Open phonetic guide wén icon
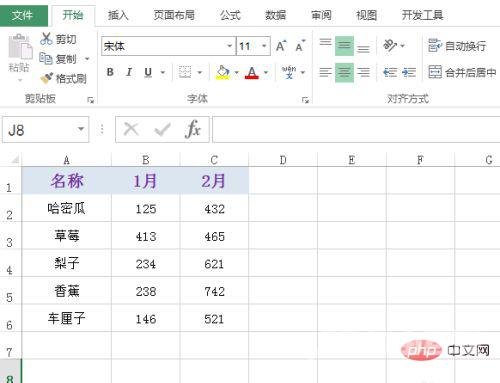The width and height of the screenshot is (500, 383). [x=289, y=72]
